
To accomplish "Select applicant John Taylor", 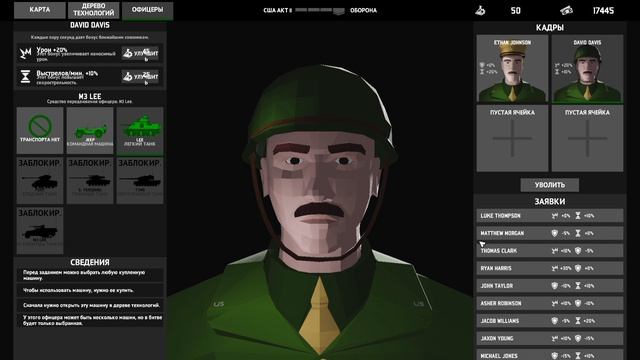I will click(550, 286).
